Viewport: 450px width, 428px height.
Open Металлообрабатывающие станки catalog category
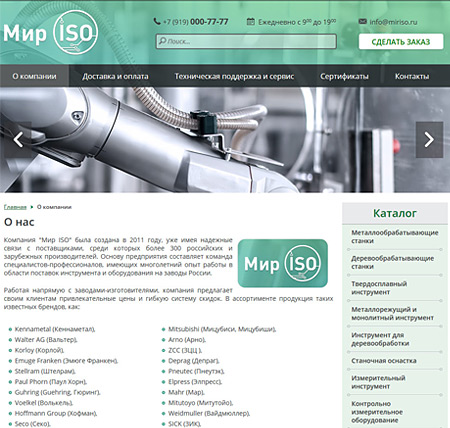point(395,236)
